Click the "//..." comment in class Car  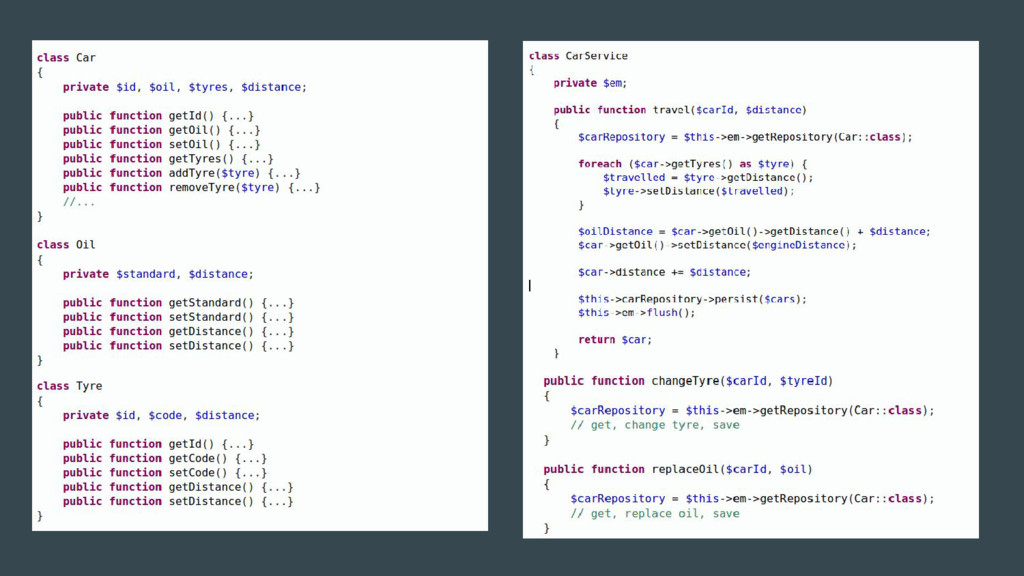pos(78,202)
